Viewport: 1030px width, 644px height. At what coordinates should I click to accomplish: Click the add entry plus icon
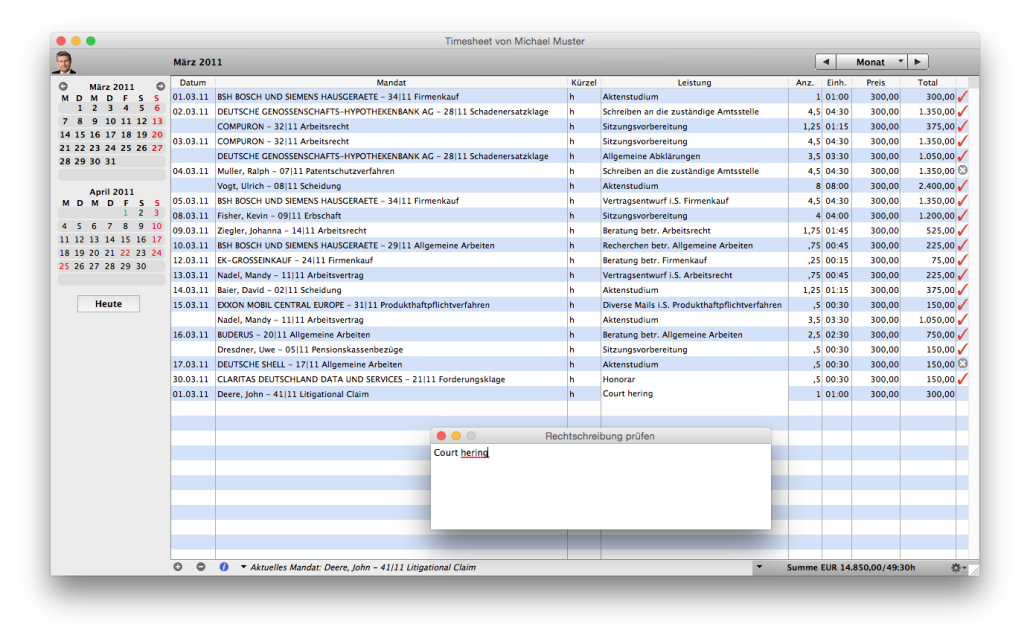coord(178,567)
